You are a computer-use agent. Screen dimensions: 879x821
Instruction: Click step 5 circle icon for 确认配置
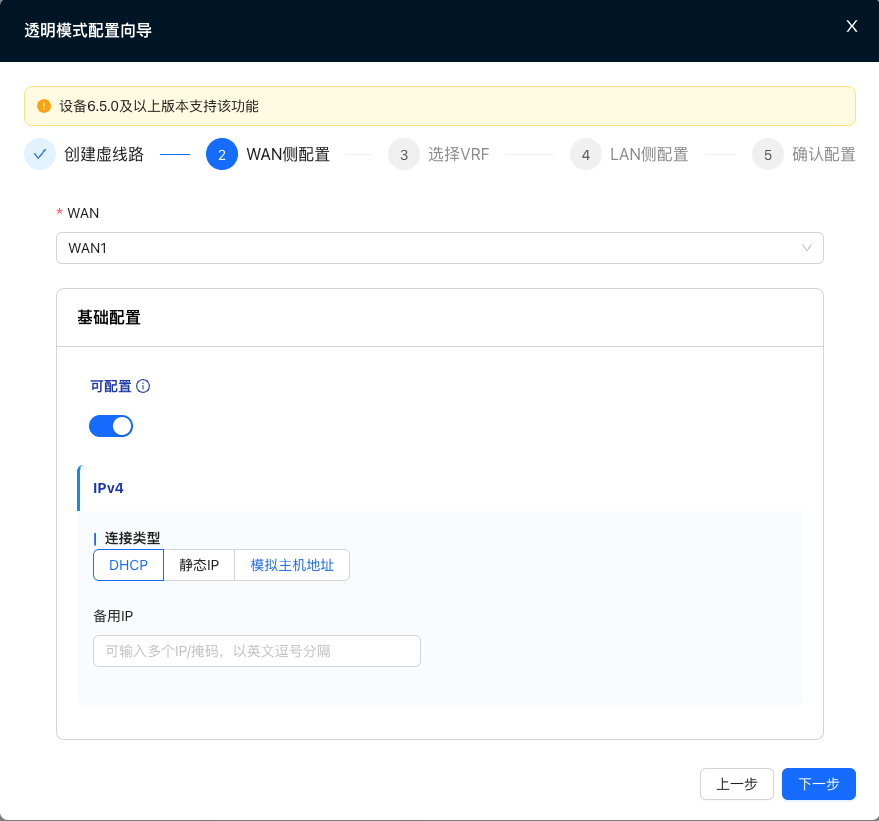tap(768, 155)
